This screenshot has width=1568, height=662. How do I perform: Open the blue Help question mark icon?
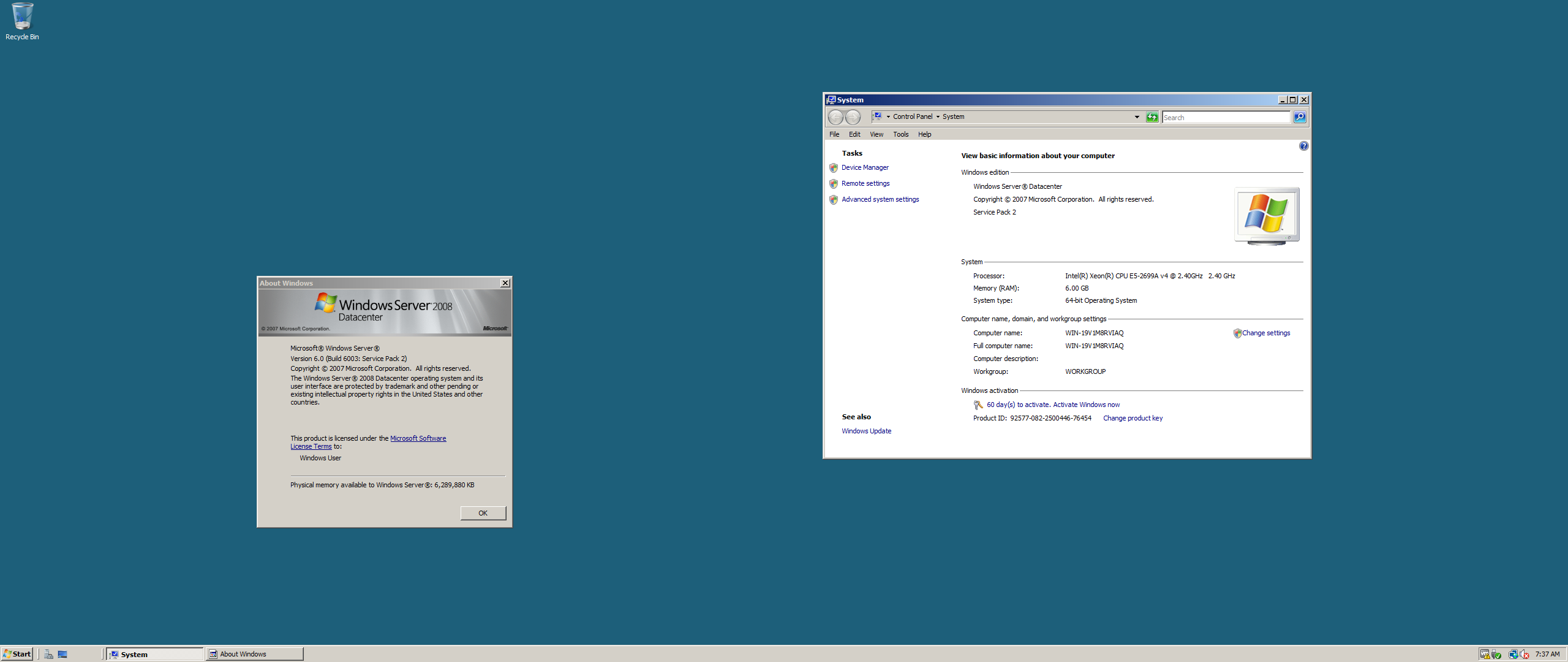coord(1303,146)
